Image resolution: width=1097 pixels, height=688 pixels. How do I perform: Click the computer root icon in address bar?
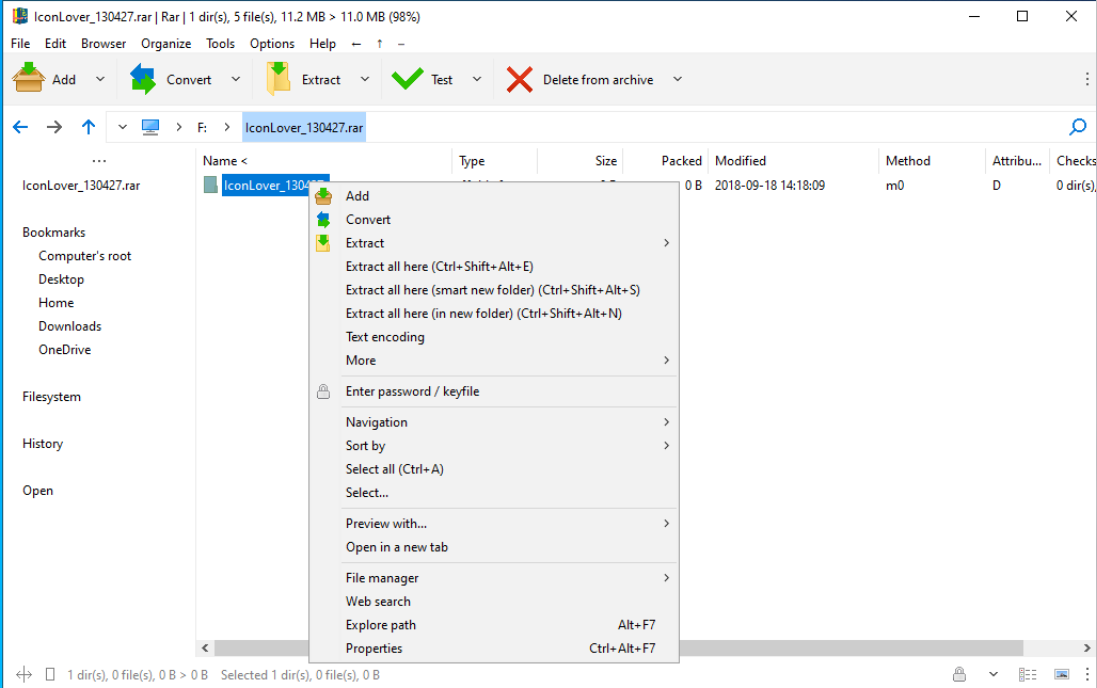point(151,127)
